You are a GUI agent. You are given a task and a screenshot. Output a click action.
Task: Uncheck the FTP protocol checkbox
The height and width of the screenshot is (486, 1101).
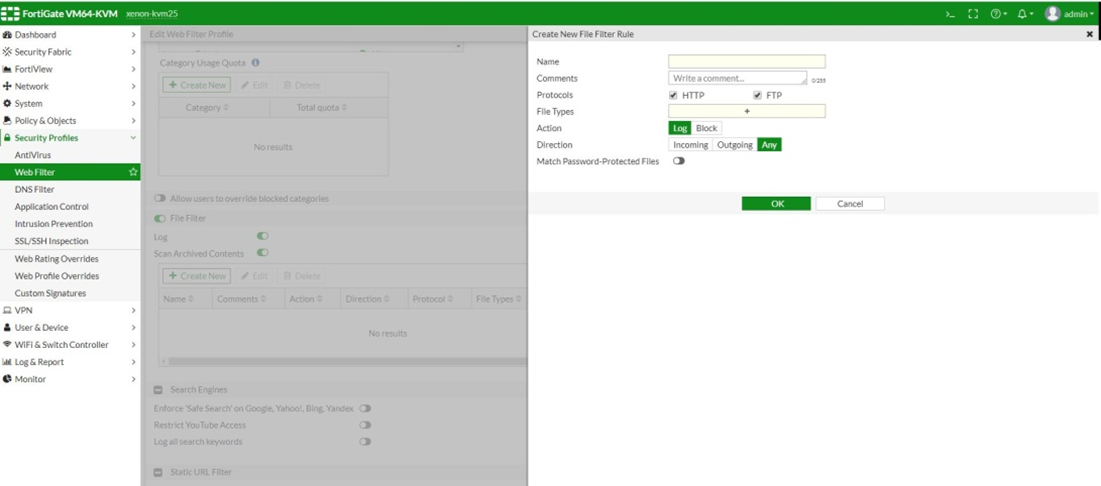pos(758,95)
